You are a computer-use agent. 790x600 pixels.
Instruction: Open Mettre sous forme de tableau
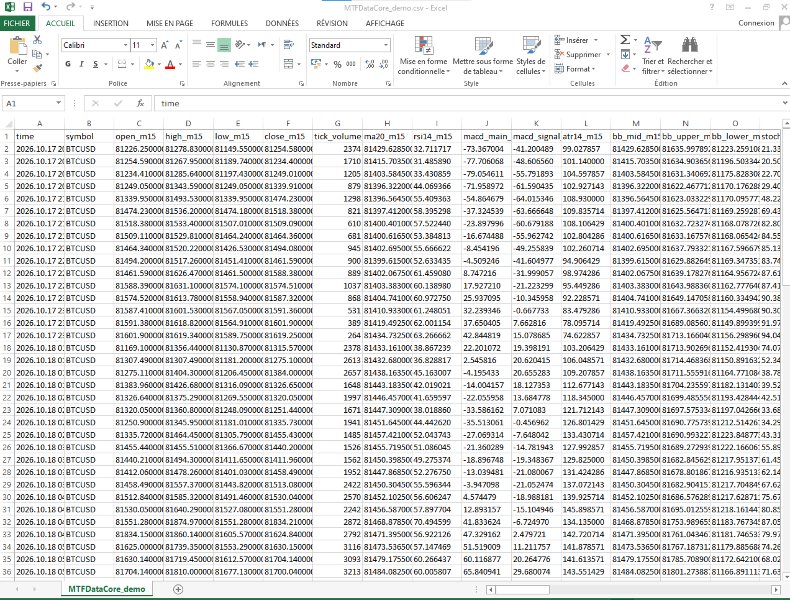483,55
